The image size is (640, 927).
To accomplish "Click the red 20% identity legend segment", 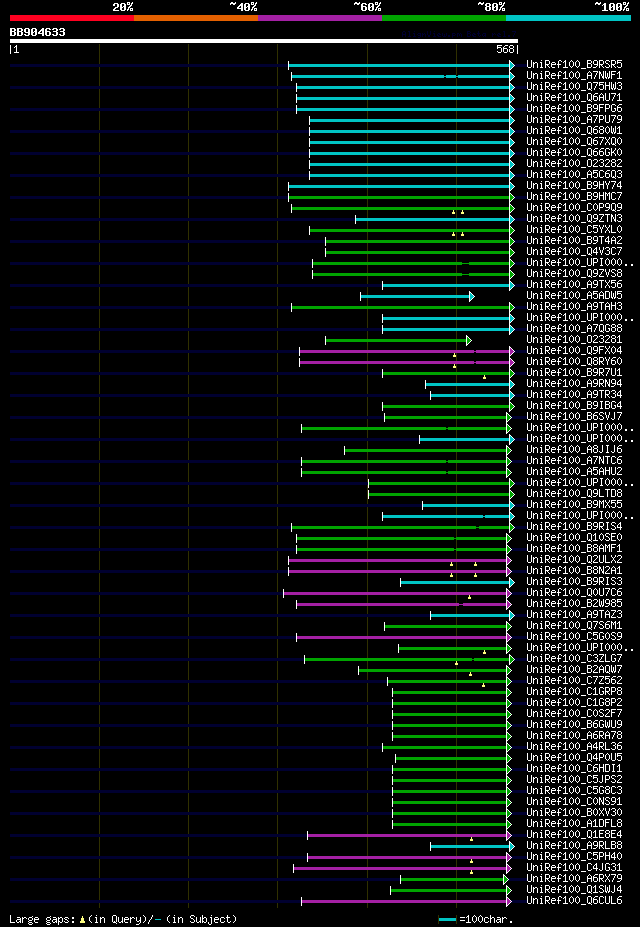I will (x=72, y=18).
